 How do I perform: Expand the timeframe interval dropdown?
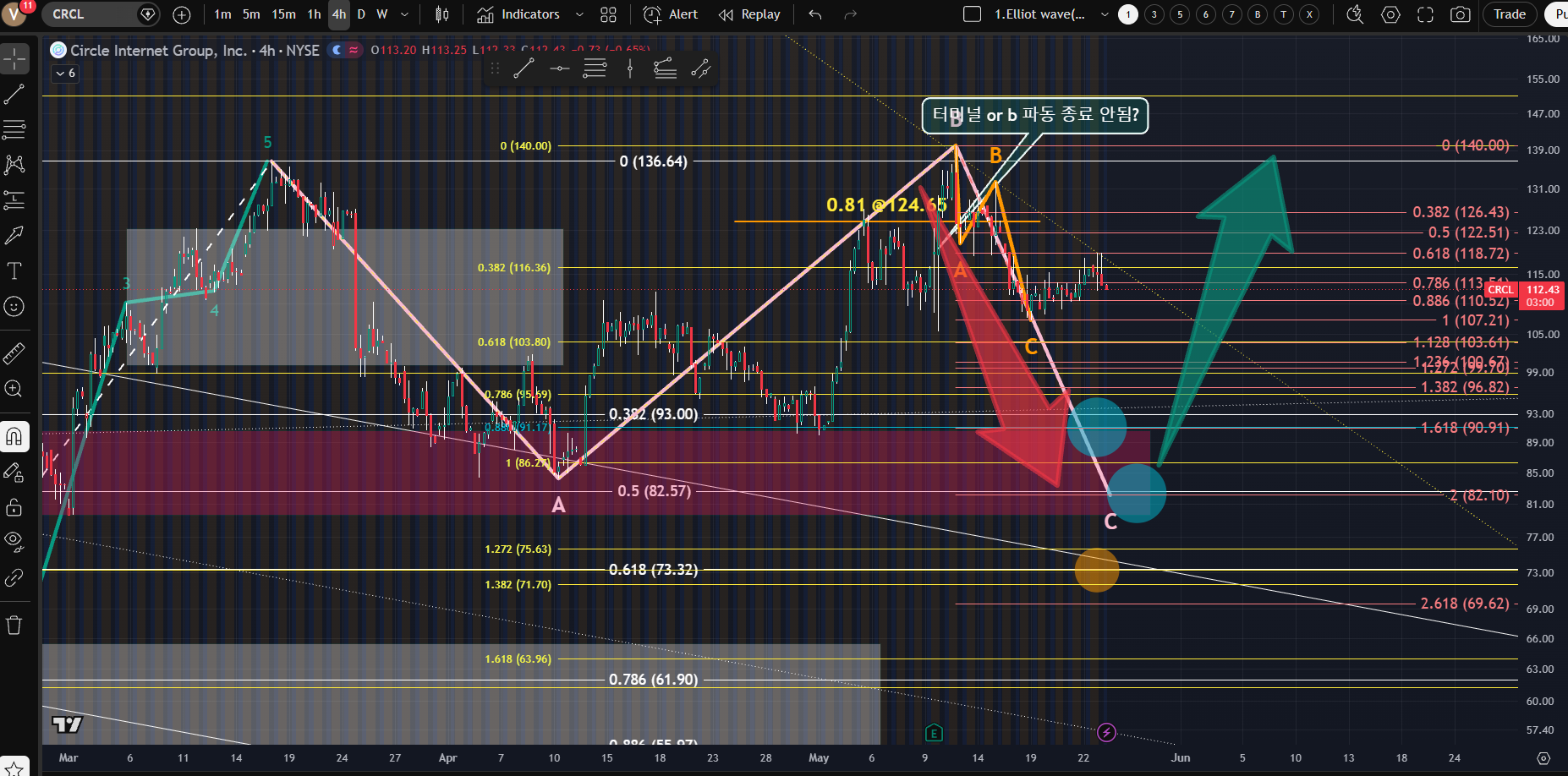404,14
